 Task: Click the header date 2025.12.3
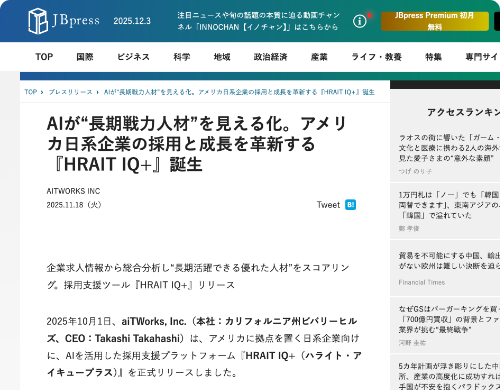pyautogui.click(x=132, y=21)
